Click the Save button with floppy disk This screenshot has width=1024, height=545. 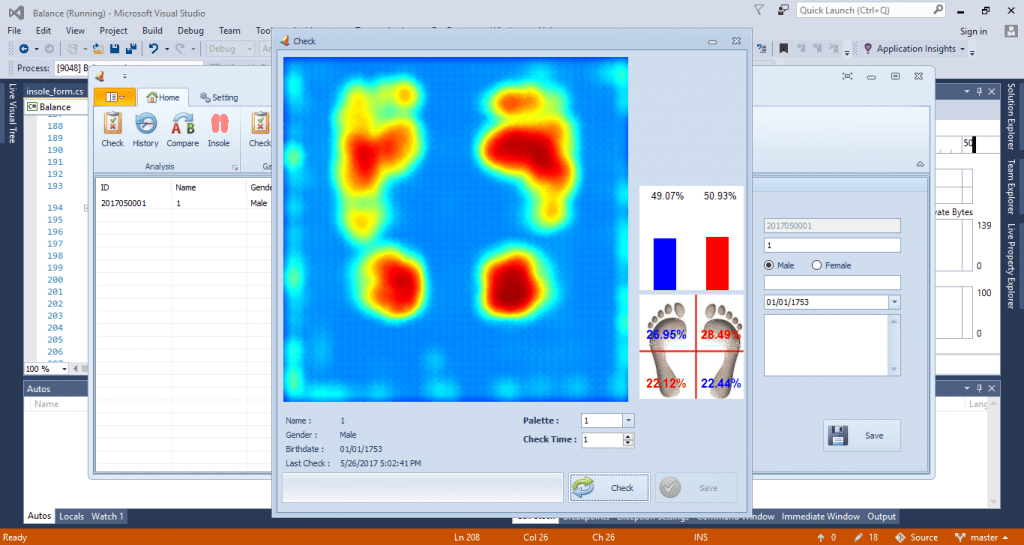pos(861,436)
